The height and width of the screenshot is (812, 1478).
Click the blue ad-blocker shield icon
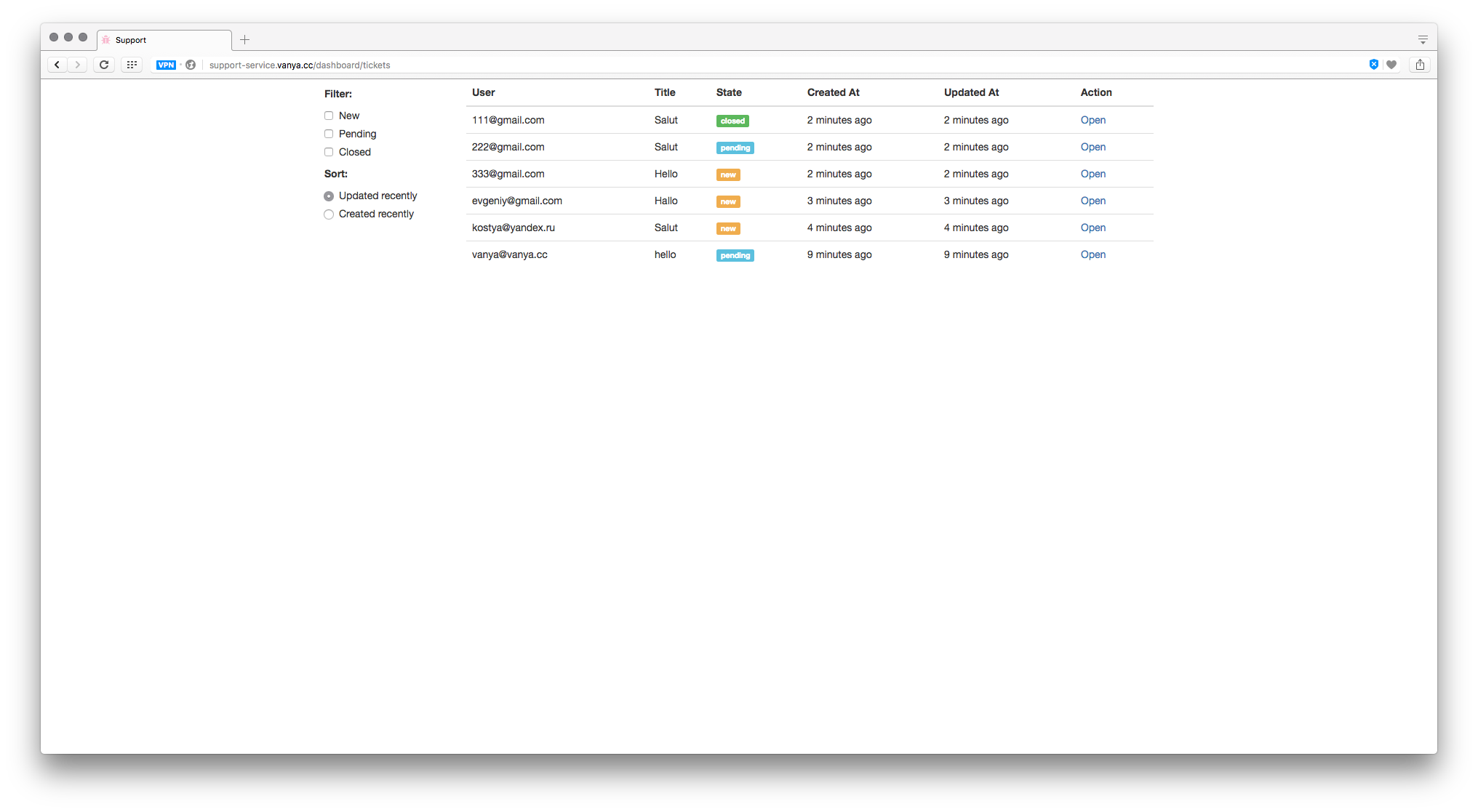[1373, 65]
